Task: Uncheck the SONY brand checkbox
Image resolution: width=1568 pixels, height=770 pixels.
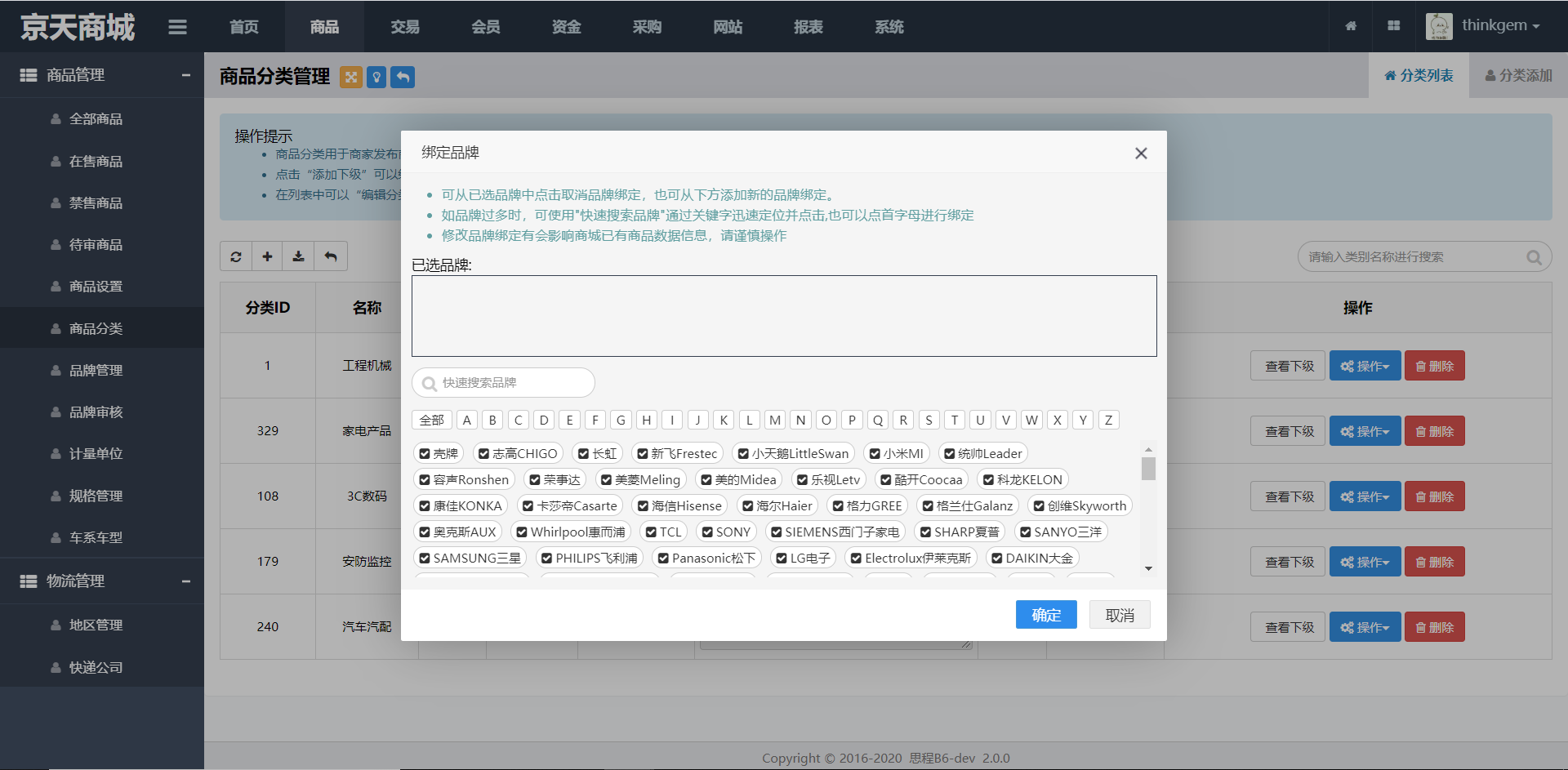Action: click(707, 532)
